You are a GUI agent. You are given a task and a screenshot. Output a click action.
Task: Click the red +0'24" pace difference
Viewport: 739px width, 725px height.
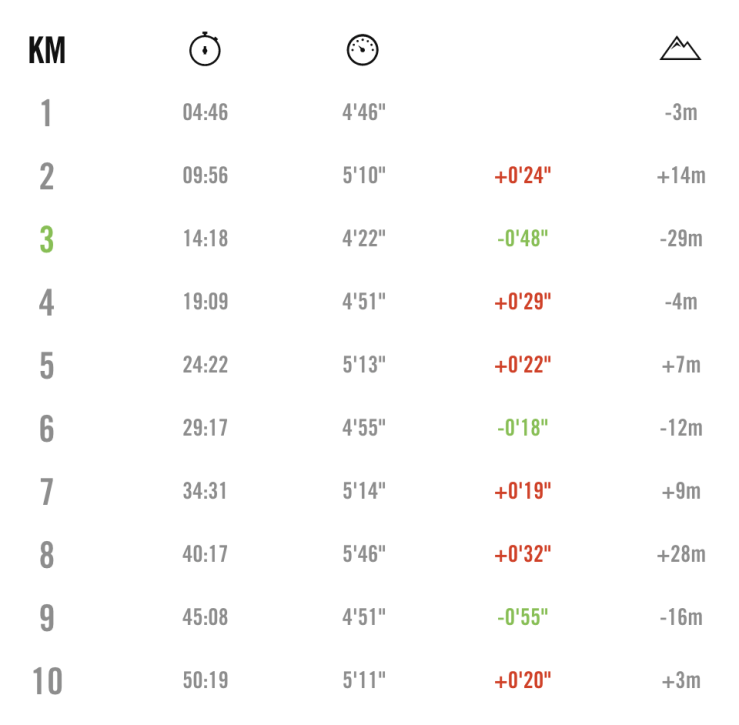[x=523, y=176]
